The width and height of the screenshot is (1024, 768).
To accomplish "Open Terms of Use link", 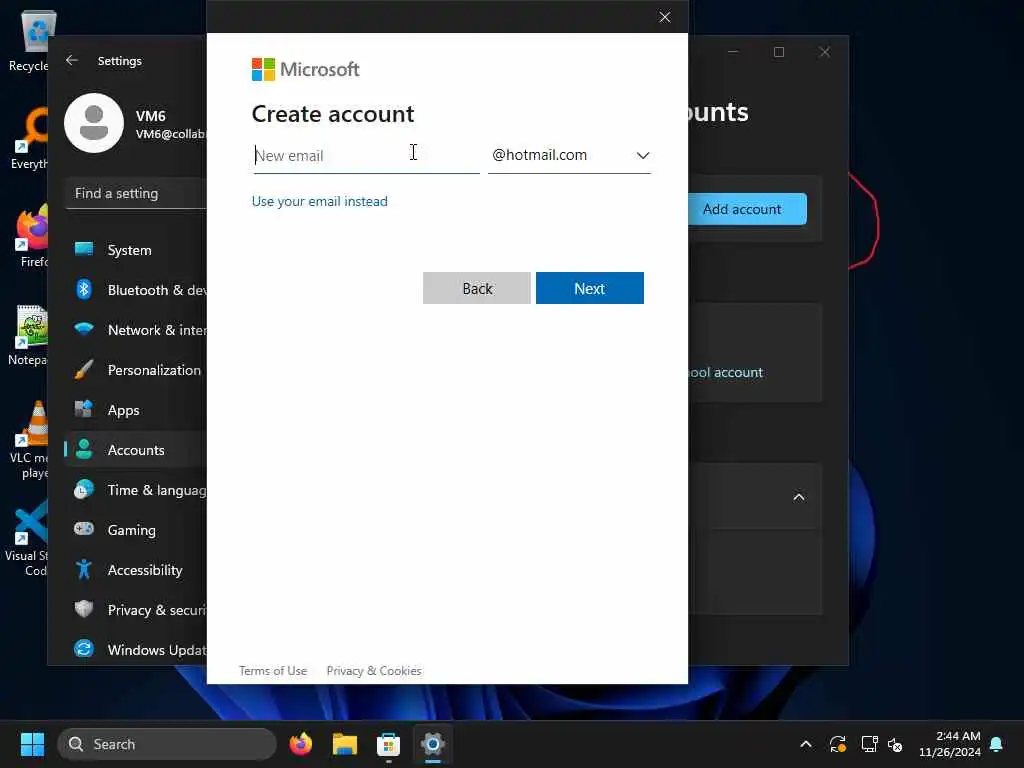I will (x=273, y=671).
